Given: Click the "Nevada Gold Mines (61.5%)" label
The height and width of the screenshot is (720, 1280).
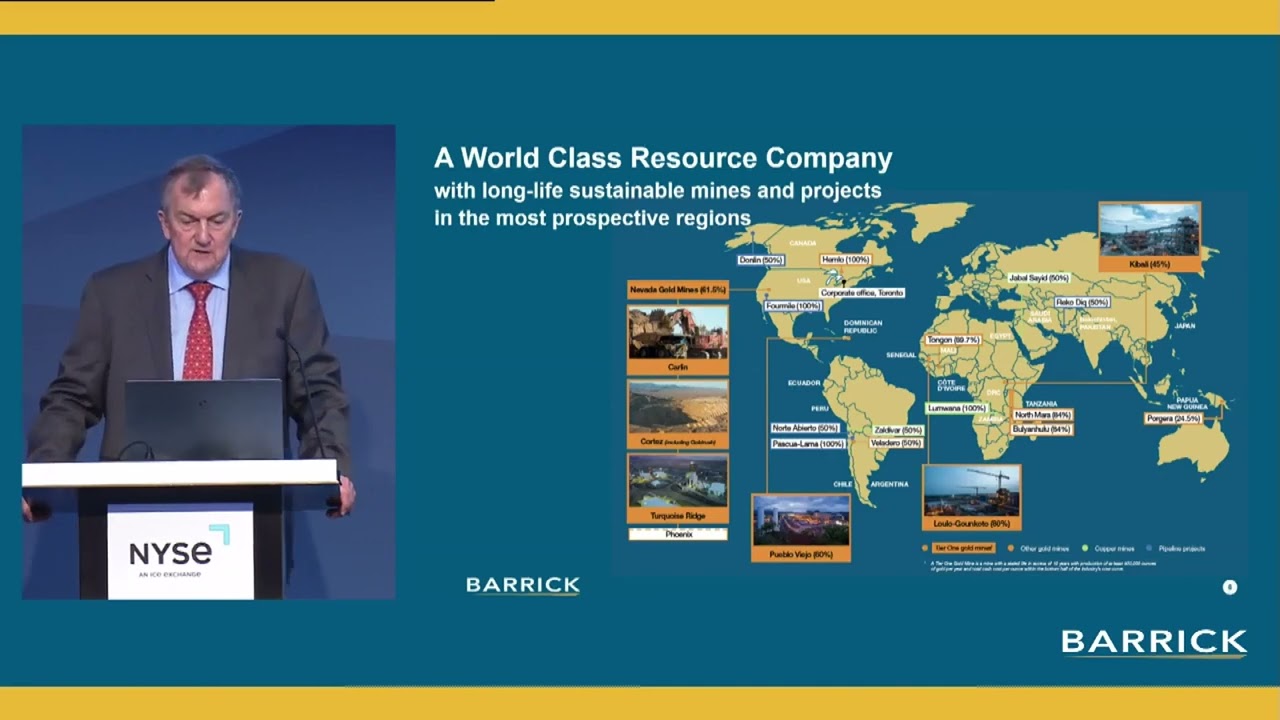Looking at the screenshot, I should click(677, 290).
